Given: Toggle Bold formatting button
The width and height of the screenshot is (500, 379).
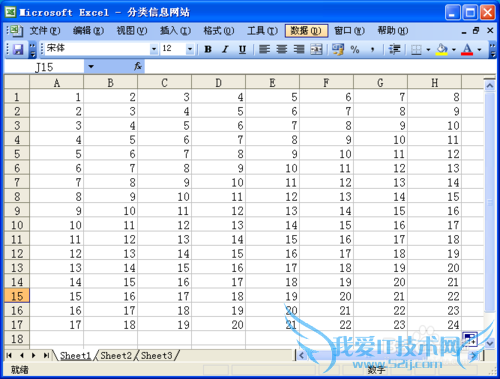Looking at the screenshot, I should 208,50.
